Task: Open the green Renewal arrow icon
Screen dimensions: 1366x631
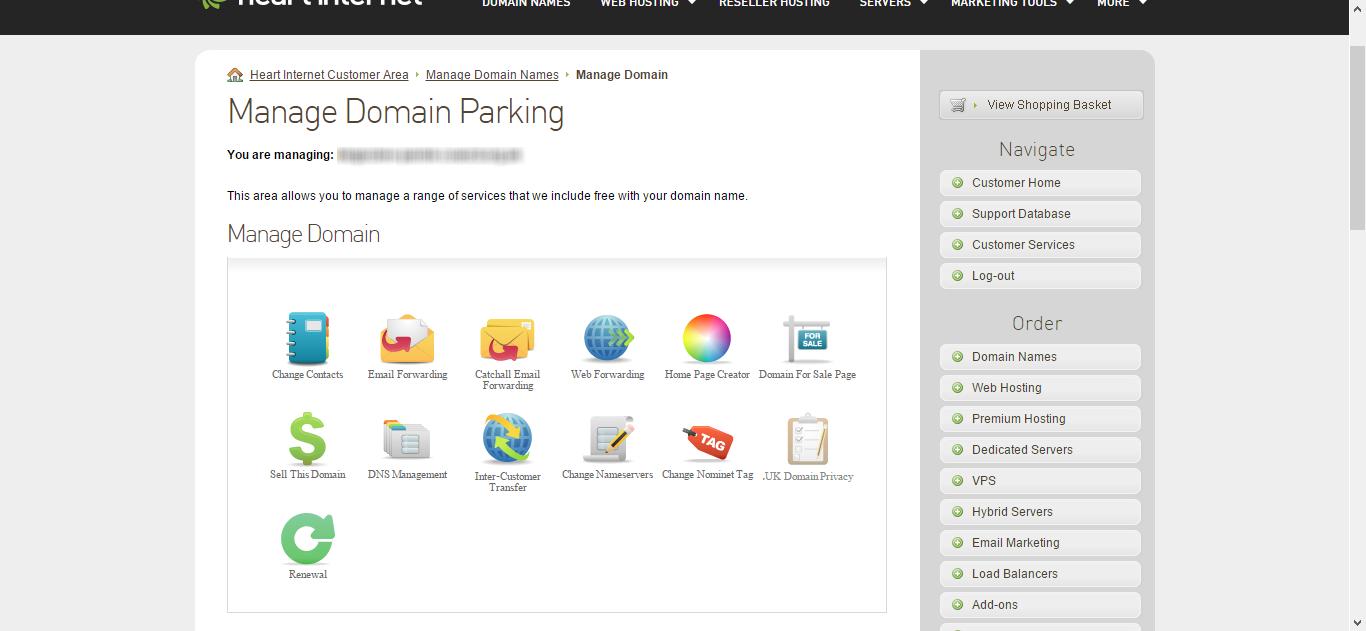Action: pyautogui.click(x=307, y=539)
